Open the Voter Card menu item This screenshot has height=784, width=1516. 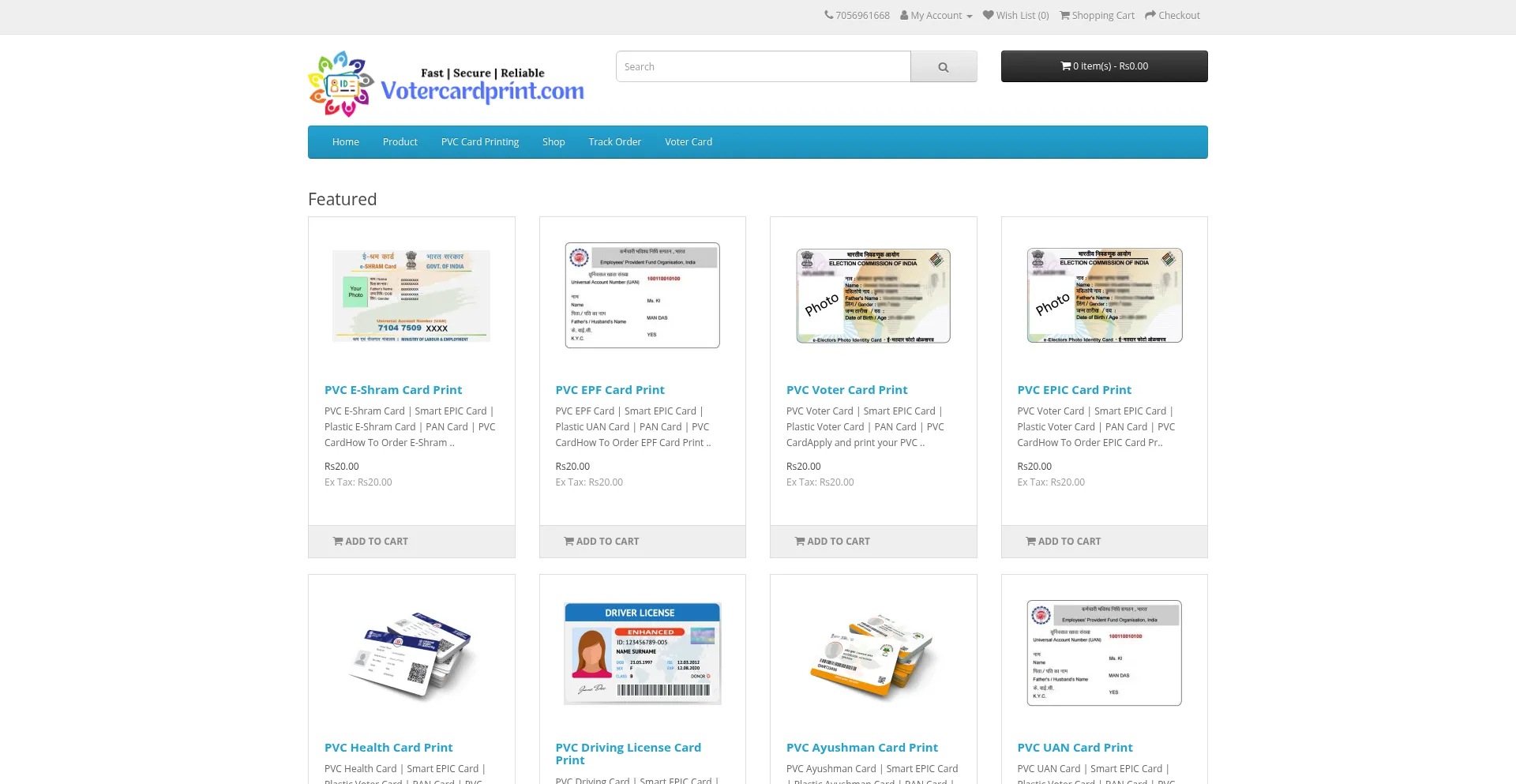(688, 142)
